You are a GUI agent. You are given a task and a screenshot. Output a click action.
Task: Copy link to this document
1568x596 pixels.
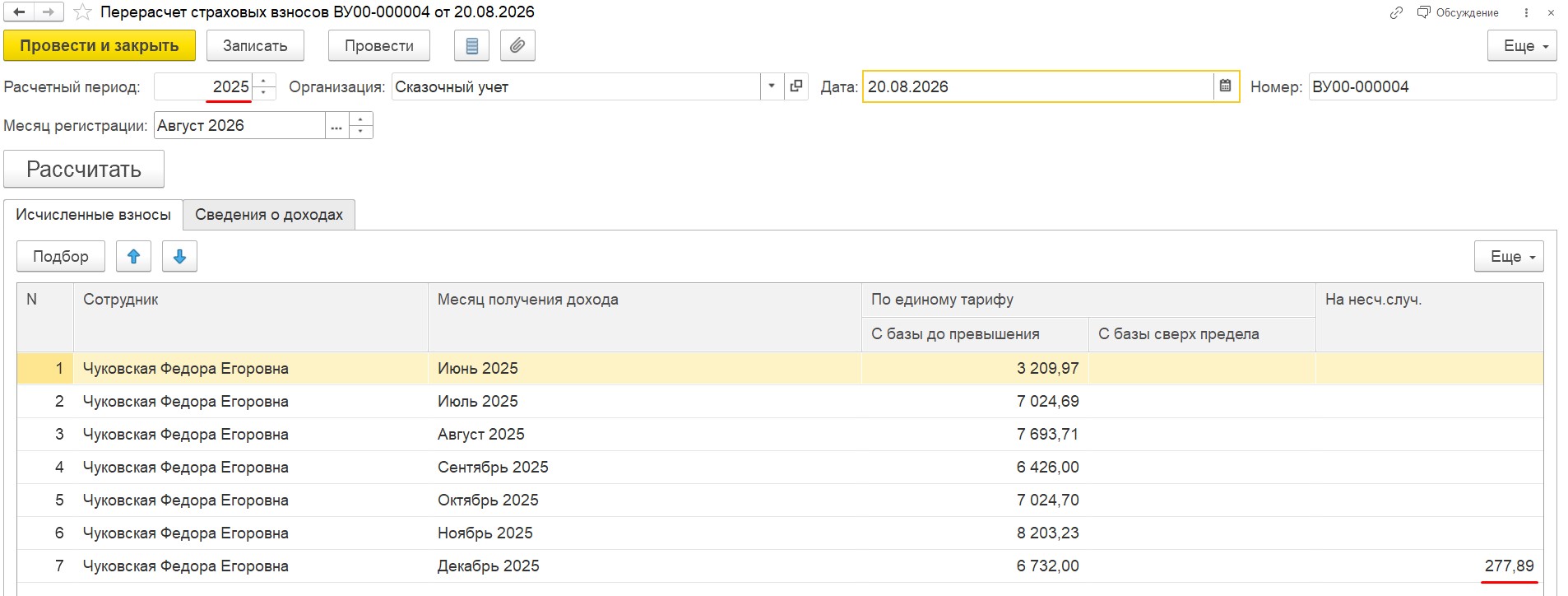click(x=1396, y=13)
